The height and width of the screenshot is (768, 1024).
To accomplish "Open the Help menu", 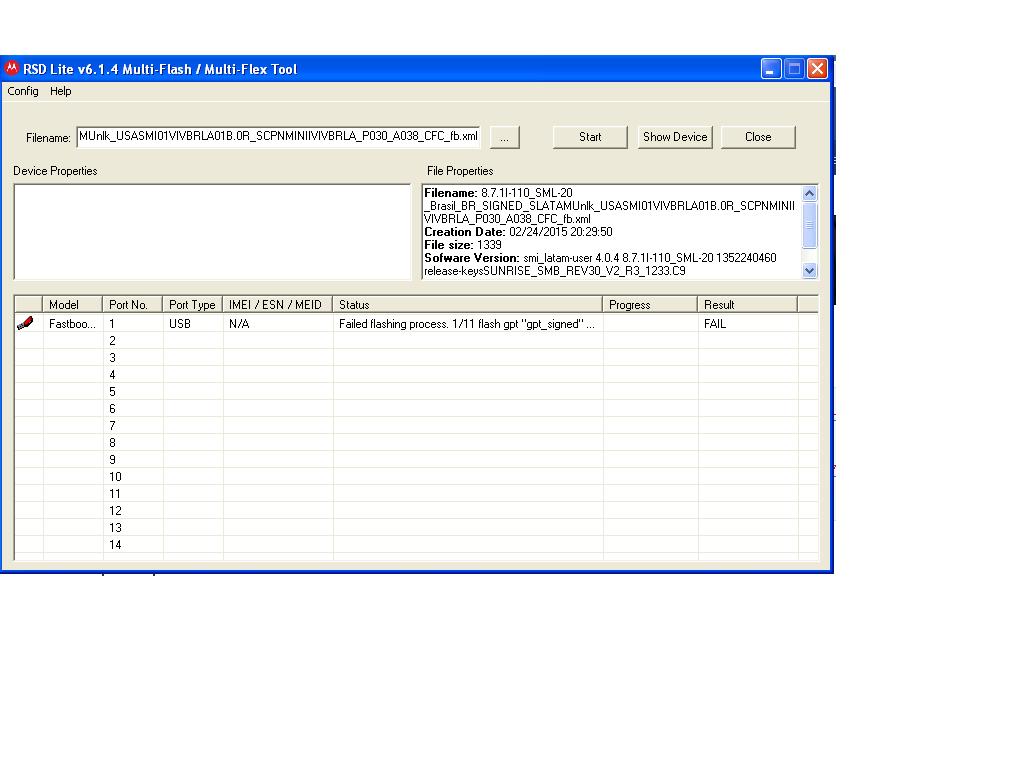I will pyautogui.click(x=61, y=91).
